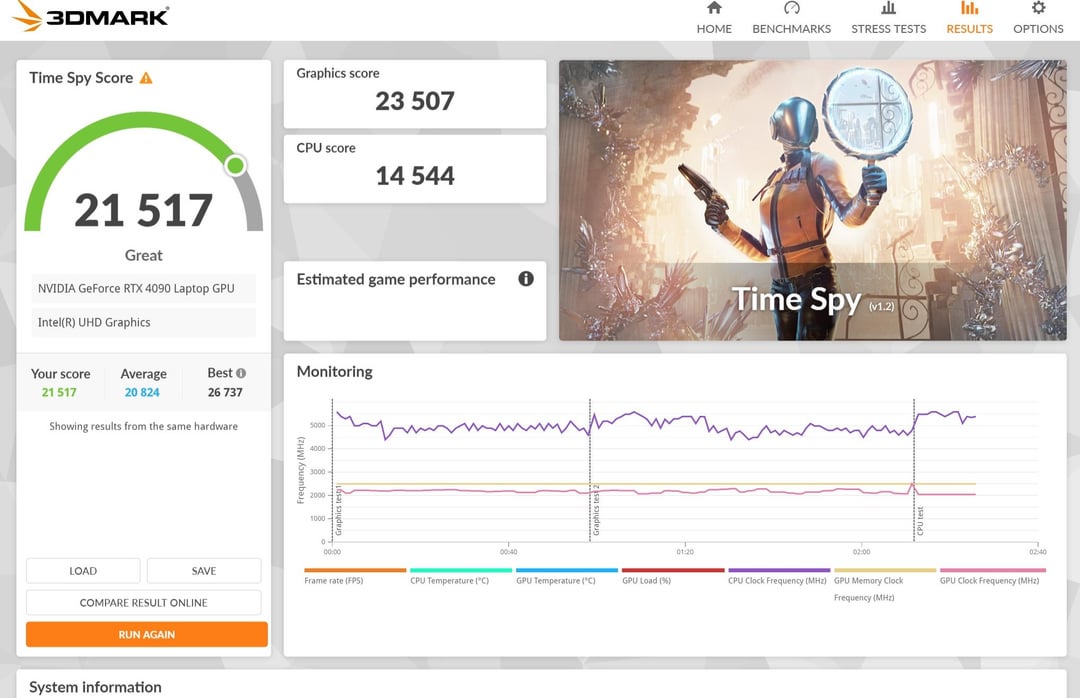Click the System information heading
1080x698 pixels.
(x=95, y=687)
